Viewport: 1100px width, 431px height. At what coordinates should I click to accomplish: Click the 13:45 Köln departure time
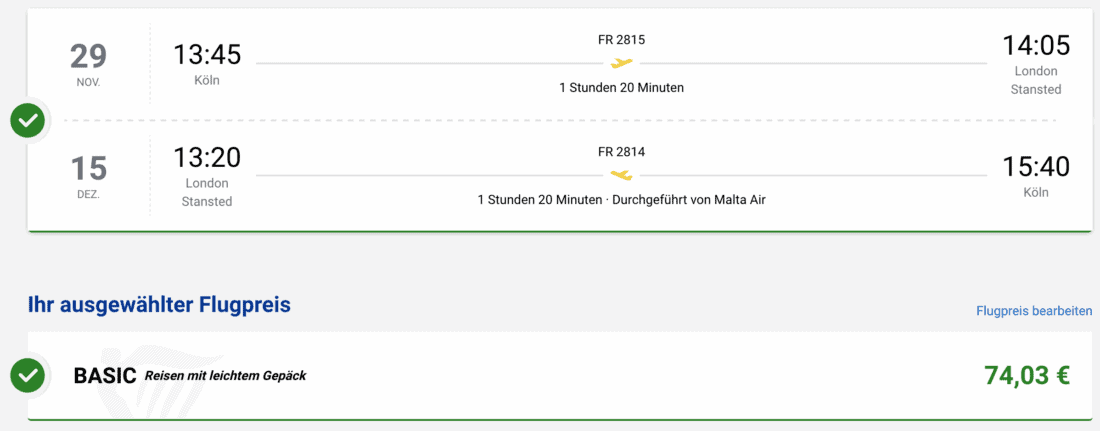point(207,54)
